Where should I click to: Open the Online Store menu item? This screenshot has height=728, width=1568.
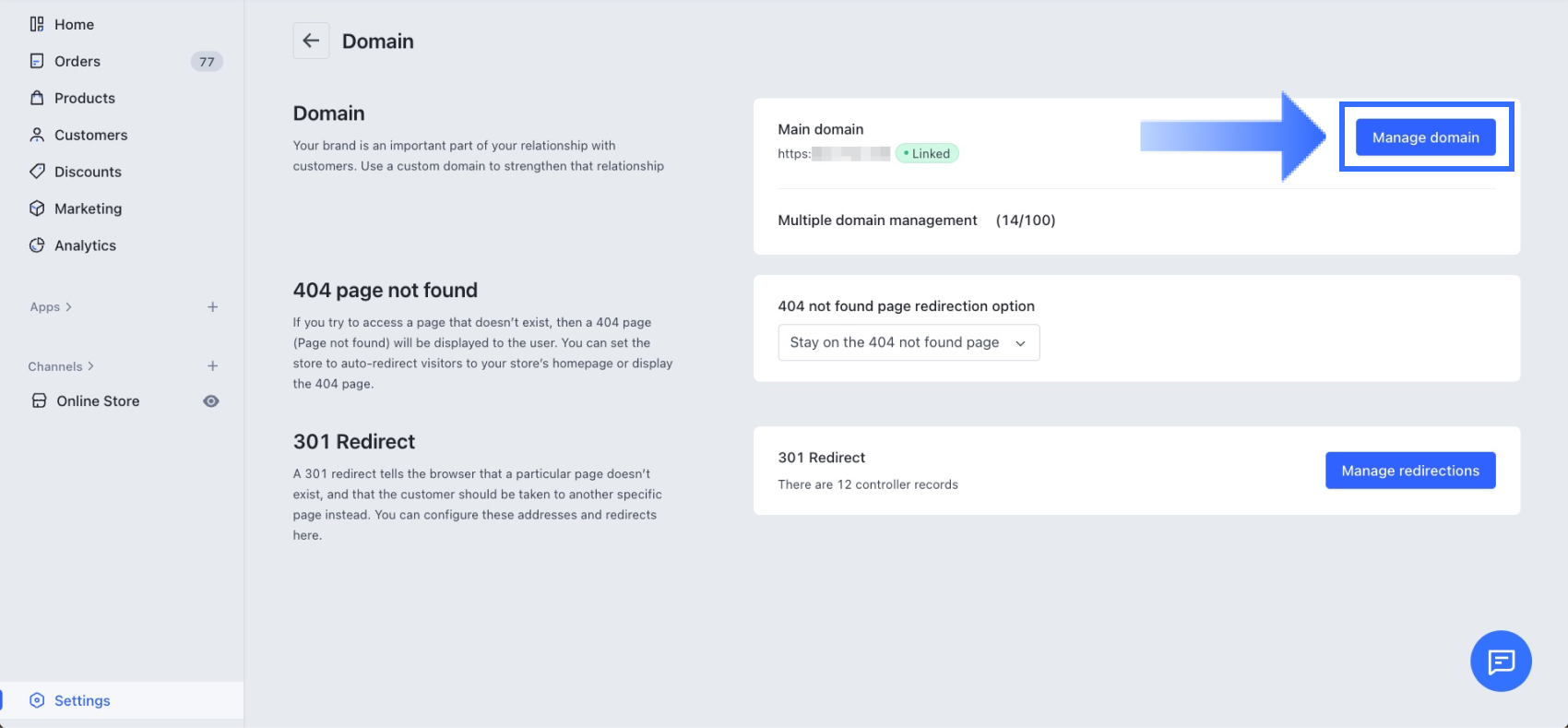pos(98,401)
